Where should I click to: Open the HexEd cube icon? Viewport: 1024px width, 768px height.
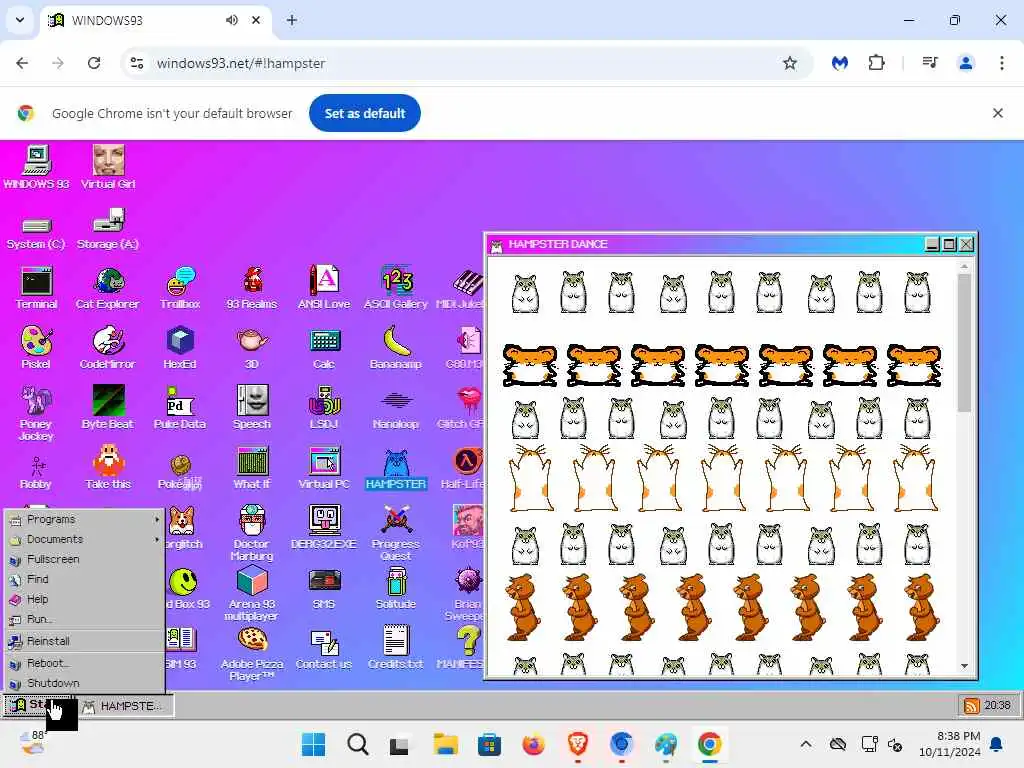click(x=180, y=347)
